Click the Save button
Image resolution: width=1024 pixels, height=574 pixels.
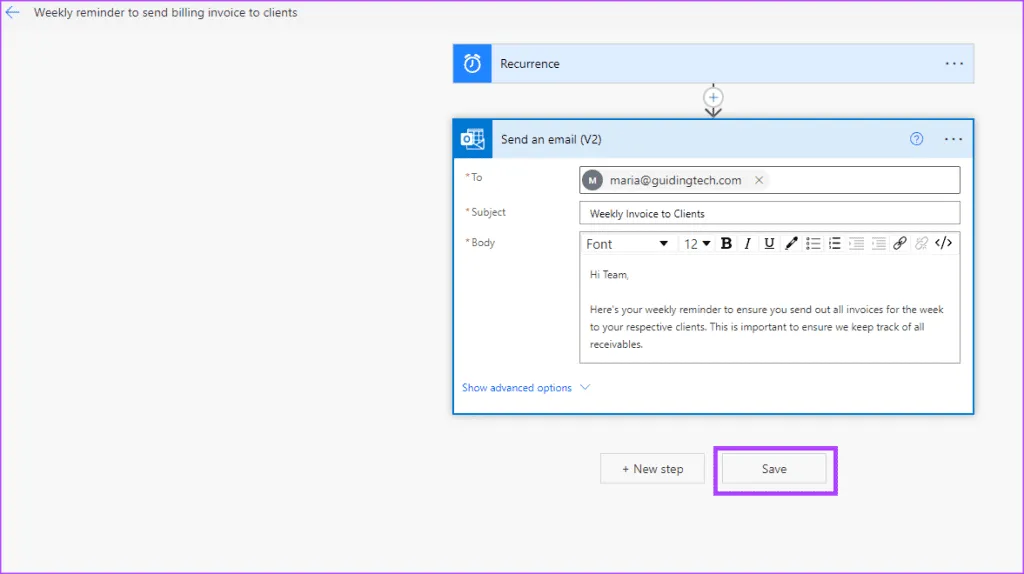(x=774, y=469)
